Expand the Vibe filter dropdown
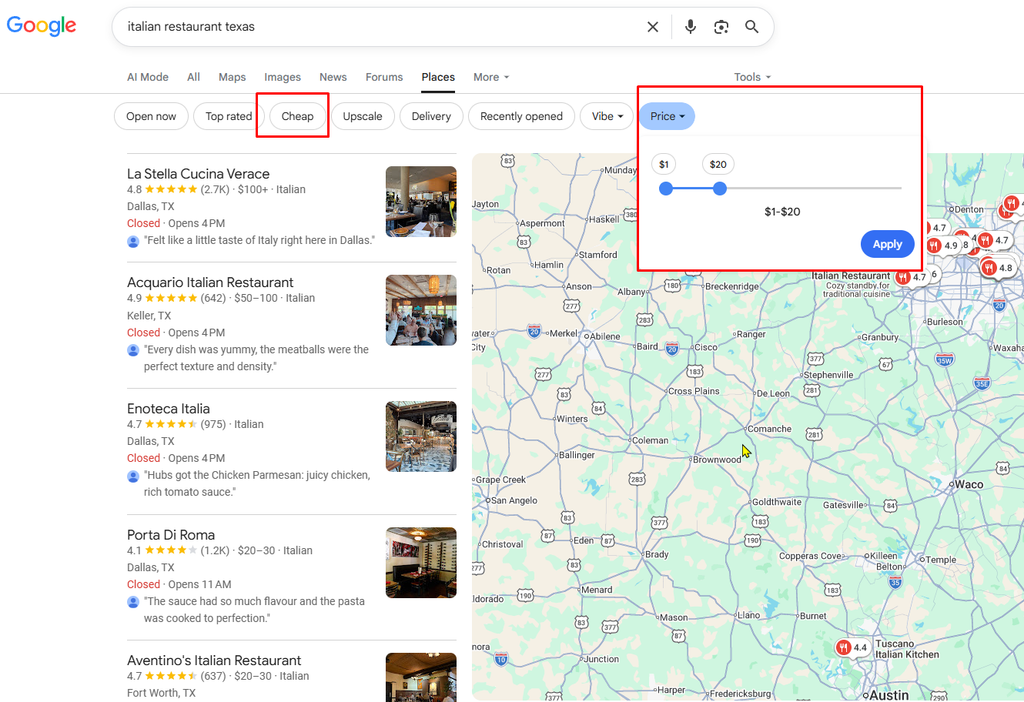 [607, 116]
